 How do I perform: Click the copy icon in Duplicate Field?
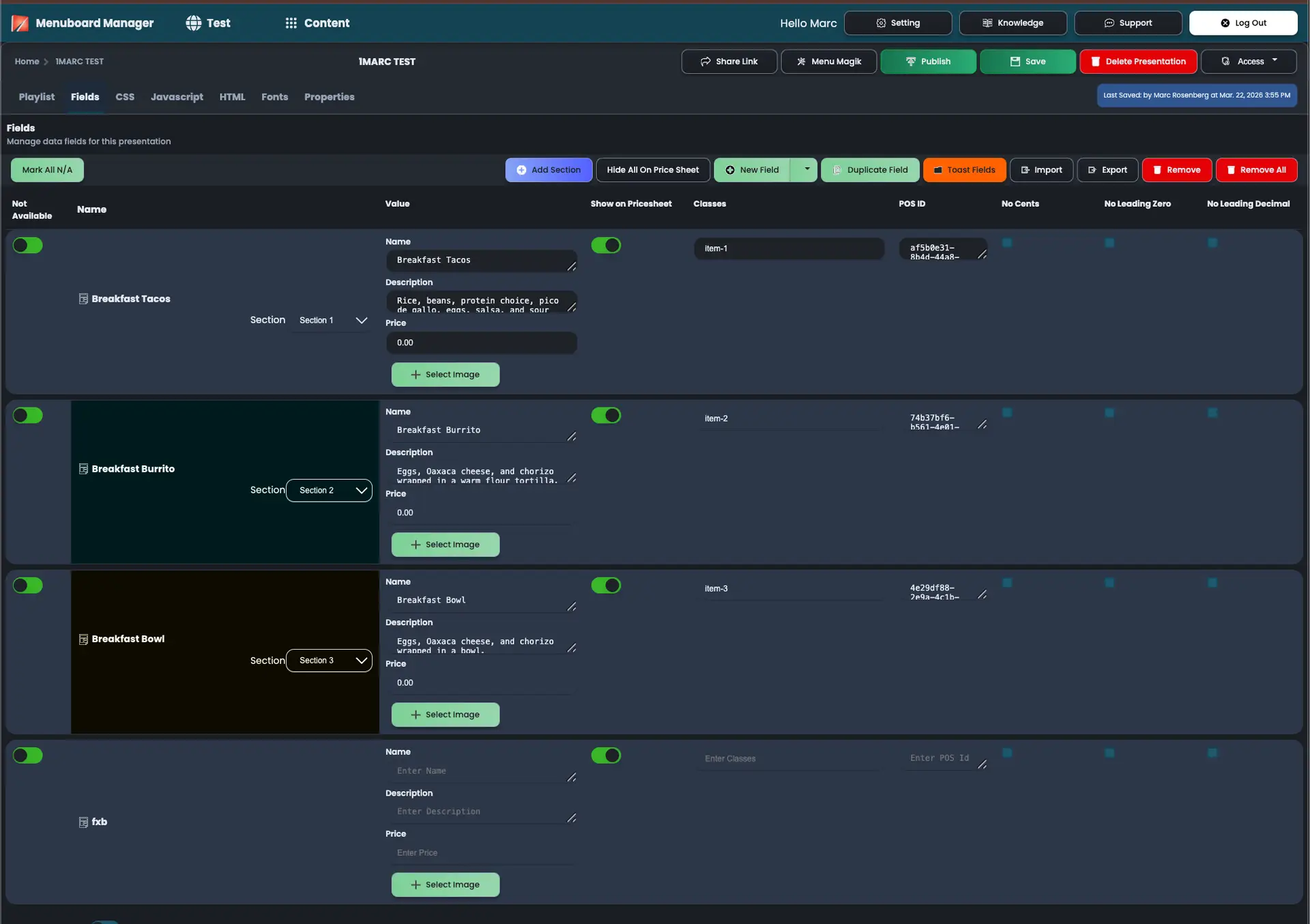tap(837, 170)
